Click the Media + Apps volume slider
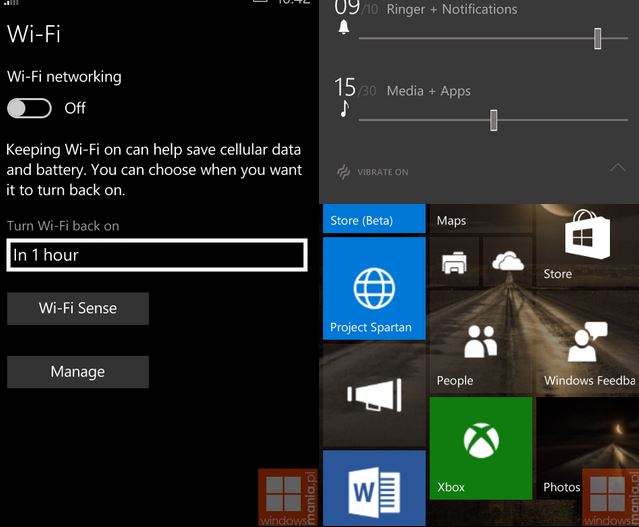This screenshot has width=639, height=527. click(494, 120)
